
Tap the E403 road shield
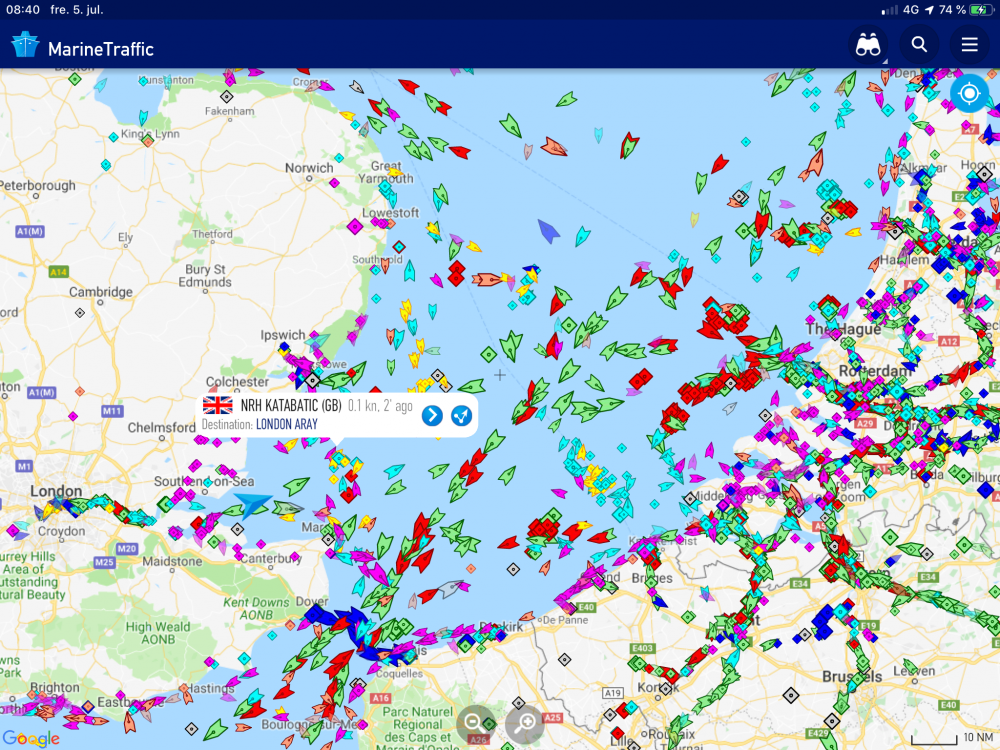tap(642, 648)
